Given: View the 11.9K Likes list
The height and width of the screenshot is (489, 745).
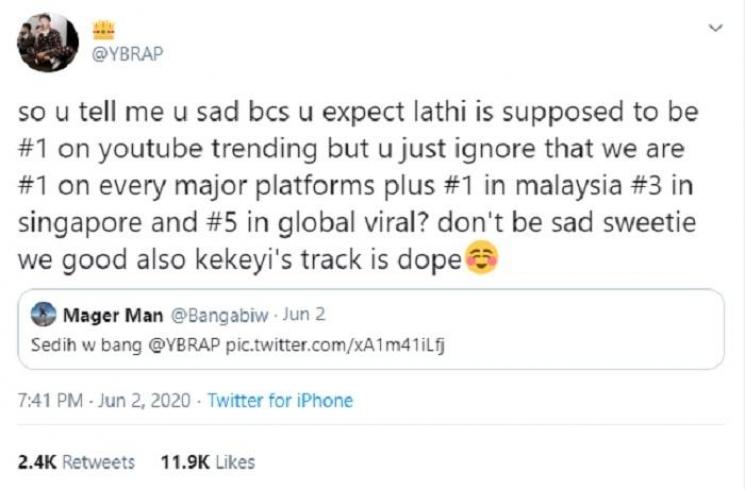Looking at the screenshot, I should point(207,462).
